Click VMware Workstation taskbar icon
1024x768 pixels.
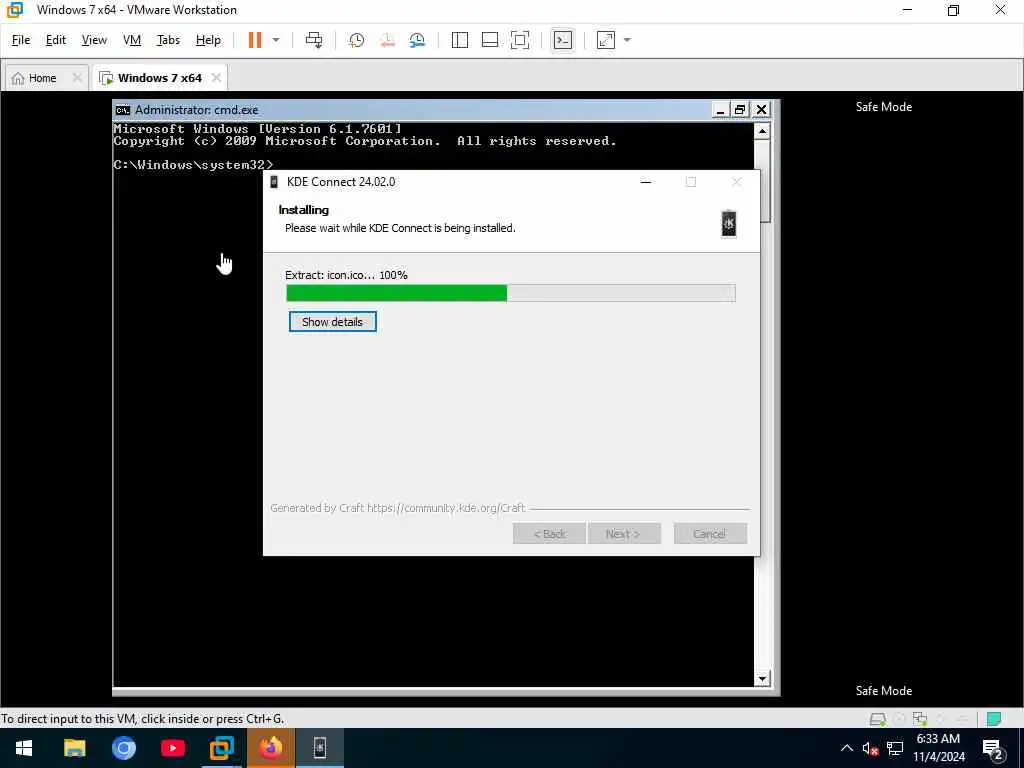tap(221, 748)
